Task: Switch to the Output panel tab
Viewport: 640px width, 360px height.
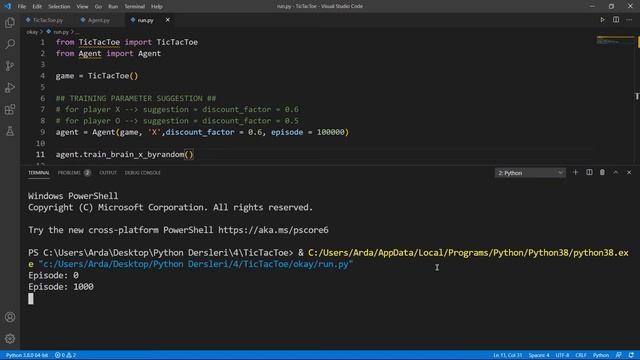Action: pyautogui.click(x=108, y=173)
